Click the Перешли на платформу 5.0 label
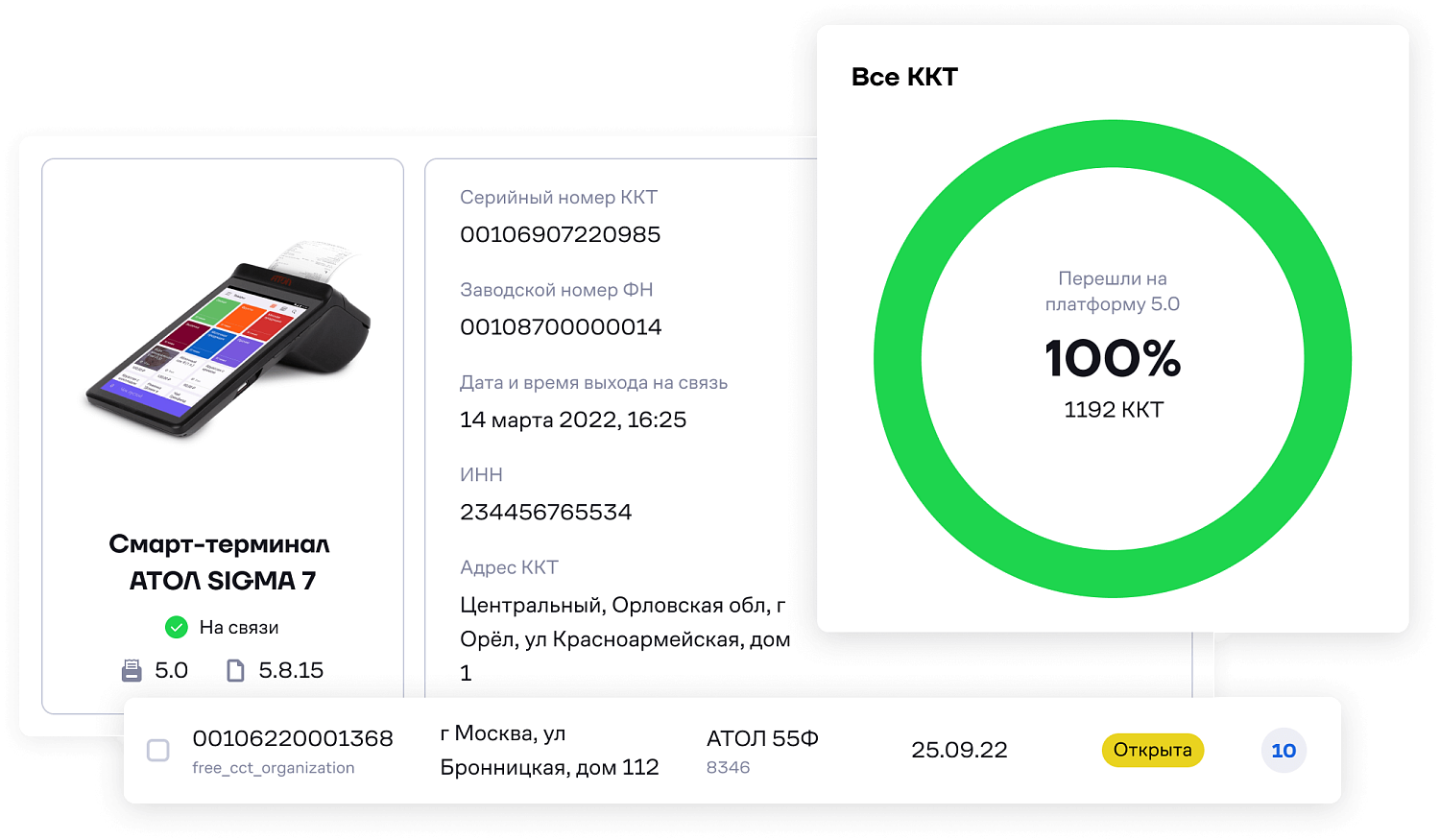This screenshot has height=840, width=1440. tap(1113, 292)
